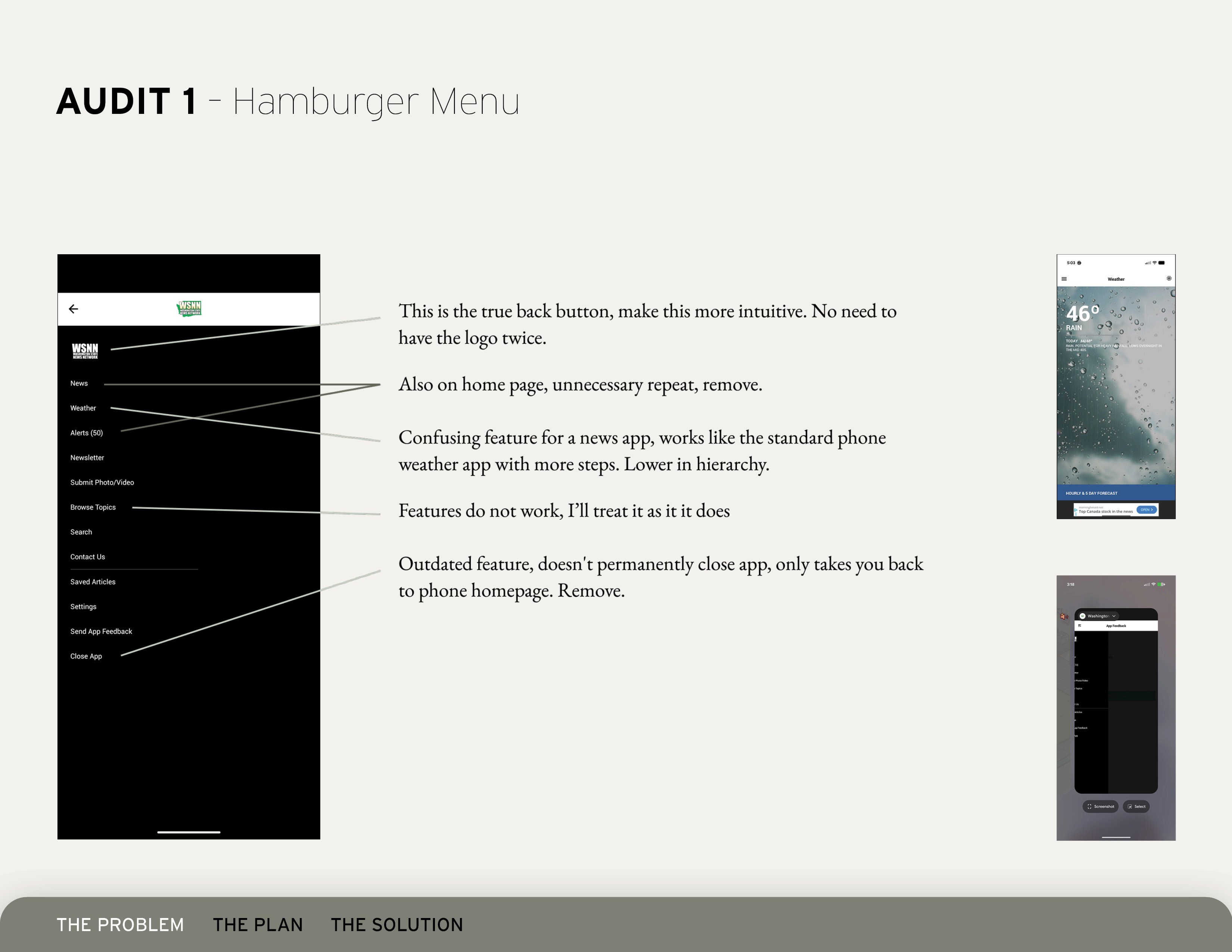The image size is (1232, 952).
Task: Expand the Washington app dropdown chevron
Action: click(1114, 616)
